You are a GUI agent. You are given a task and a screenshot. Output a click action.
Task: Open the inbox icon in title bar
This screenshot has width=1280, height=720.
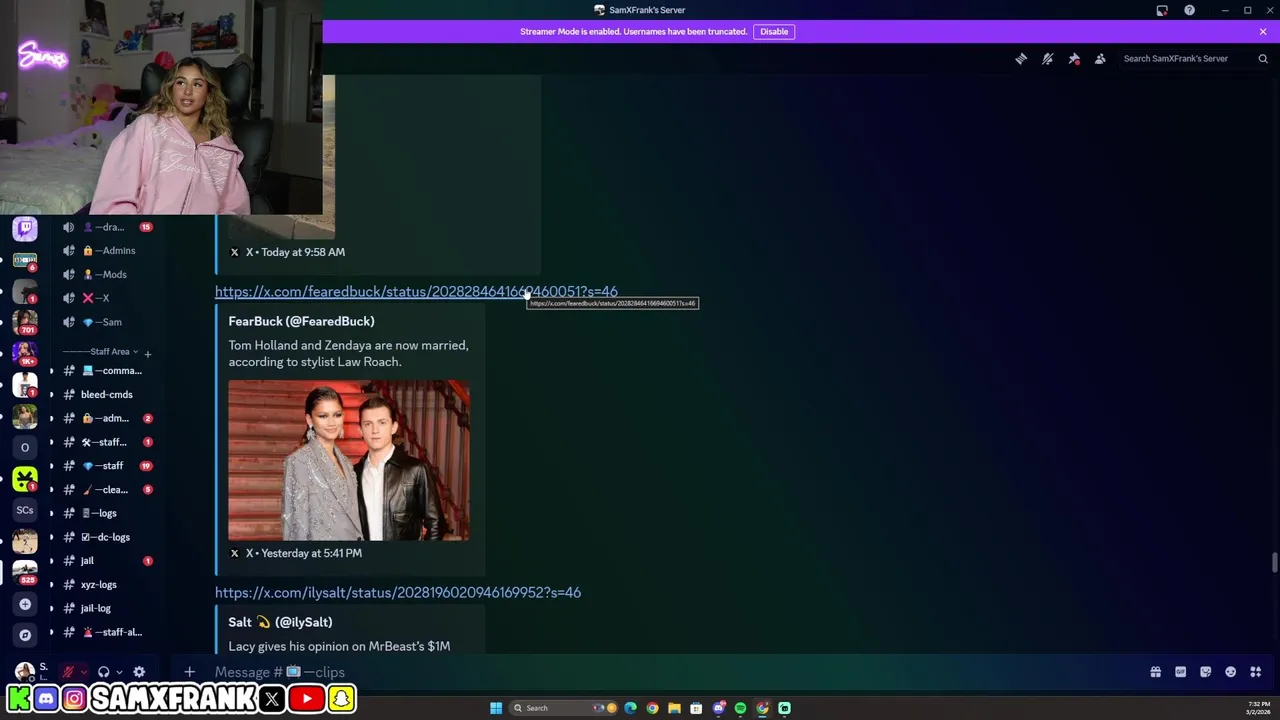[1162, 10]
